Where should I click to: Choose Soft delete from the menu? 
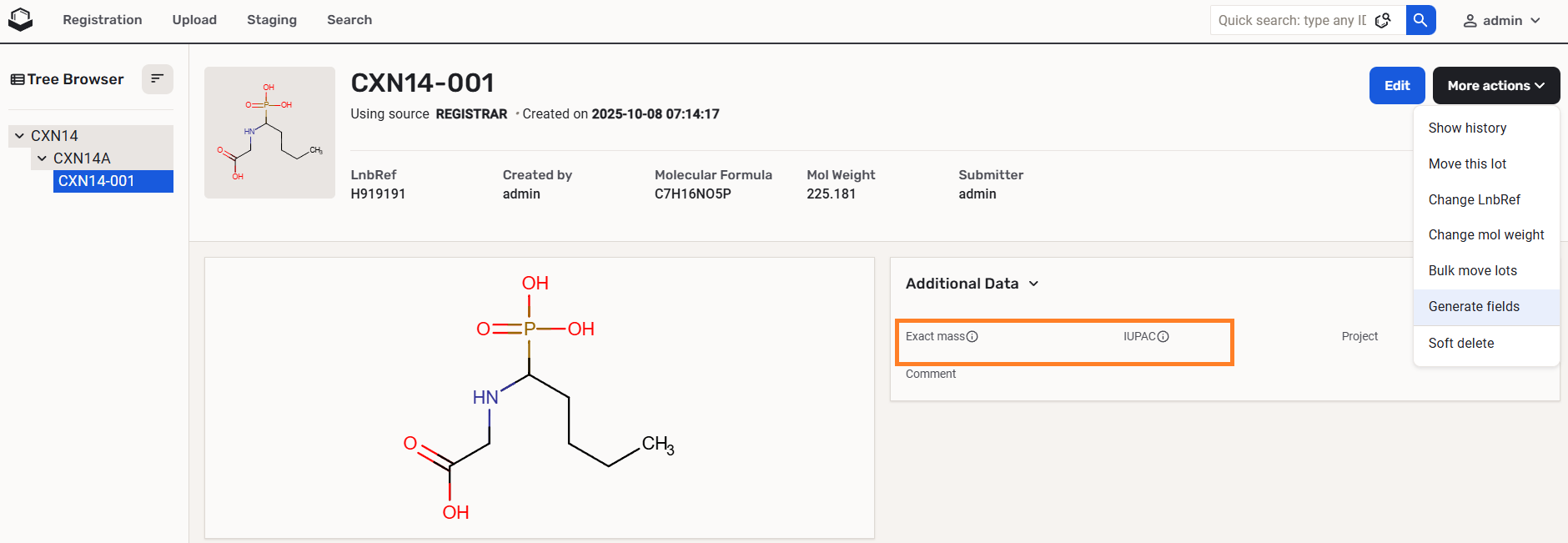click(1461, 344)
